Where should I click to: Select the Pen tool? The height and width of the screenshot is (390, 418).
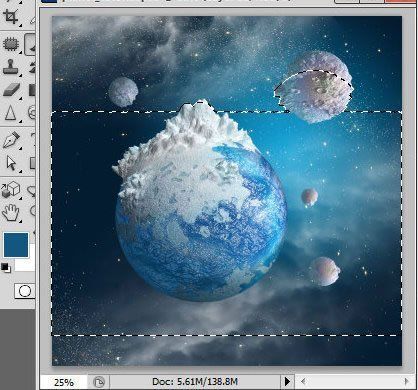click(x=11, y=140)
